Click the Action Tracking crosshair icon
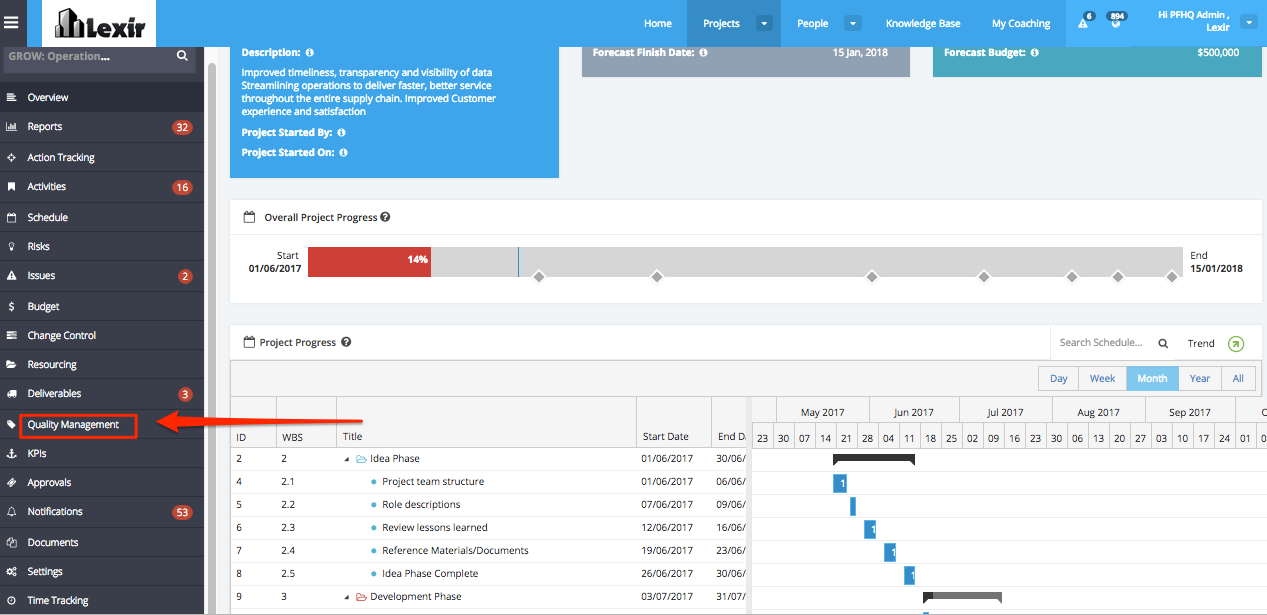1267x615 pixels. (11, 157)
